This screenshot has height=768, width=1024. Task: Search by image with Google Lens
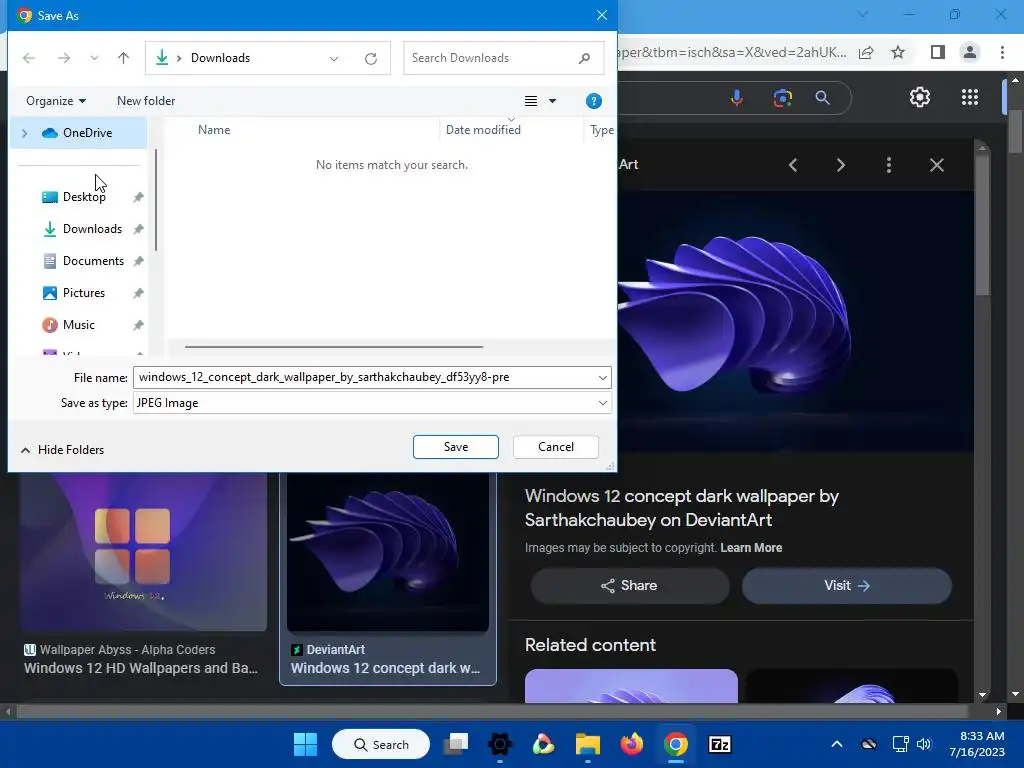tap(782, 98)
